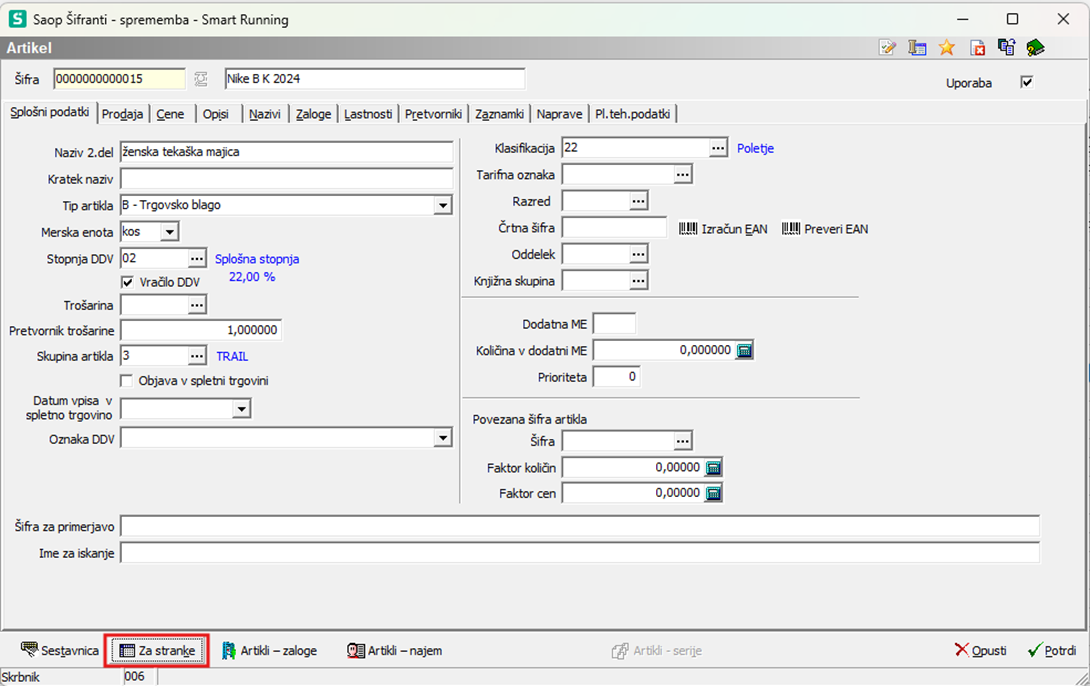Click the 006 status bar entry
The height and width of the screenshot is (686, 1090).
[x=134, y=676]
